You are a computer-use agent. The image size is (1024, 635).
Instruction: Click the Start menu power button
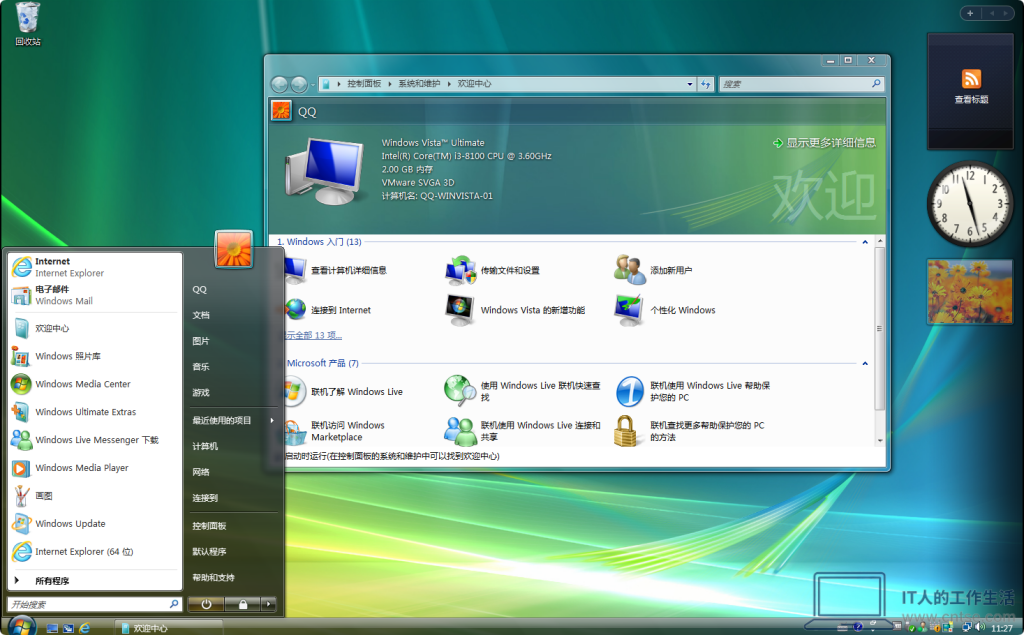click(x=206, y=604)
